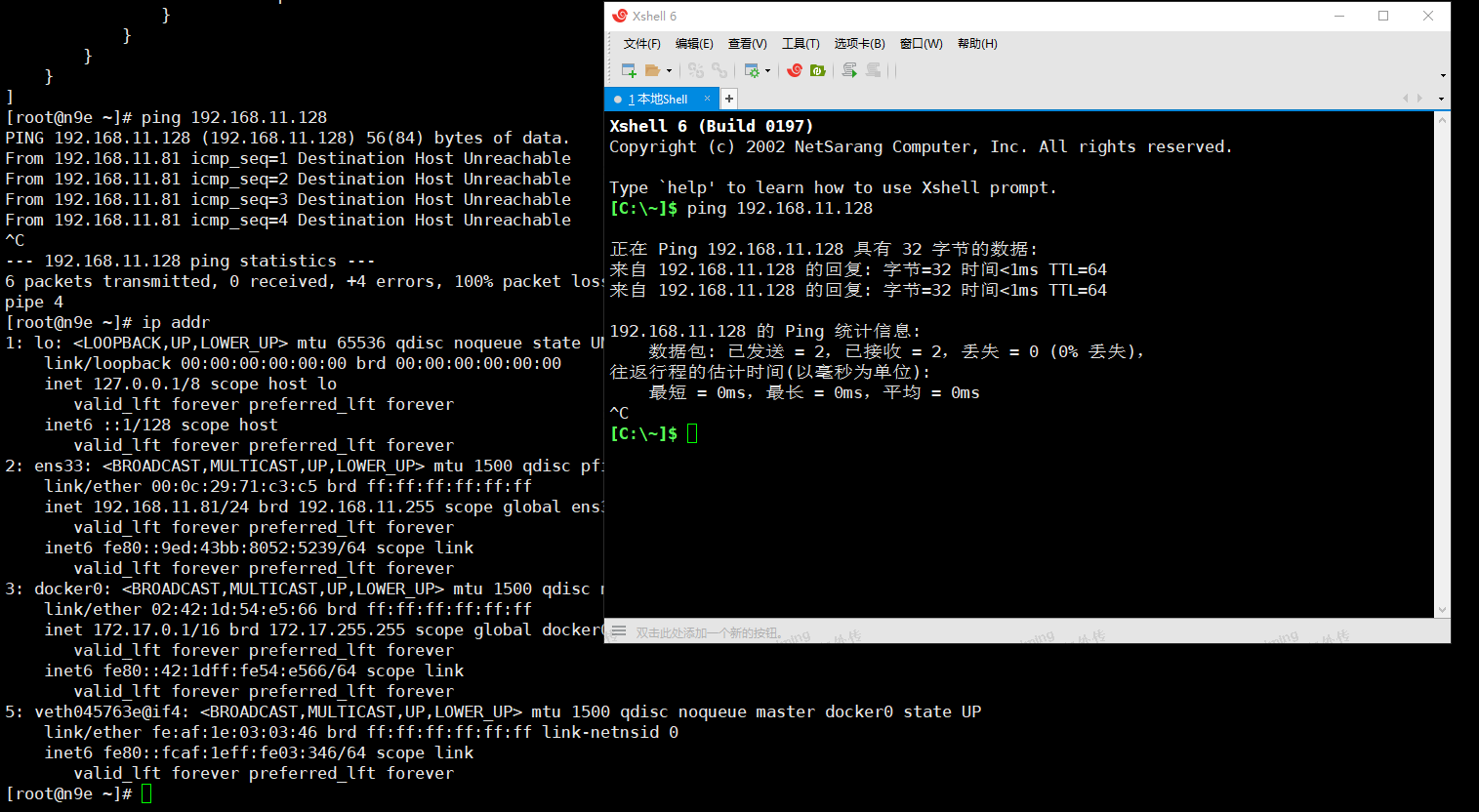Click 'link/ether 00:0c:29:71:c3:c5' line

pyautogui.click(x=288, y=486)
